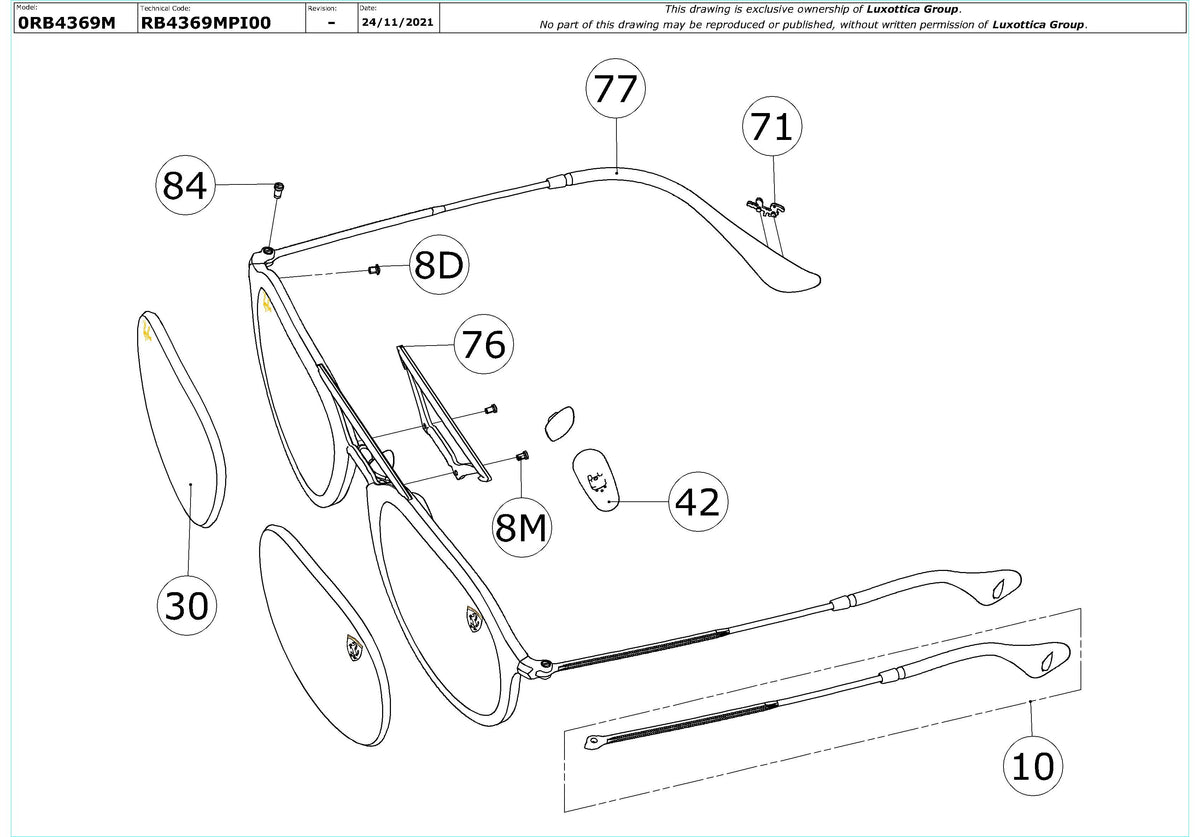Click the yellow horse logo on detached lens
1200x837 pixels.
[148, 331]
